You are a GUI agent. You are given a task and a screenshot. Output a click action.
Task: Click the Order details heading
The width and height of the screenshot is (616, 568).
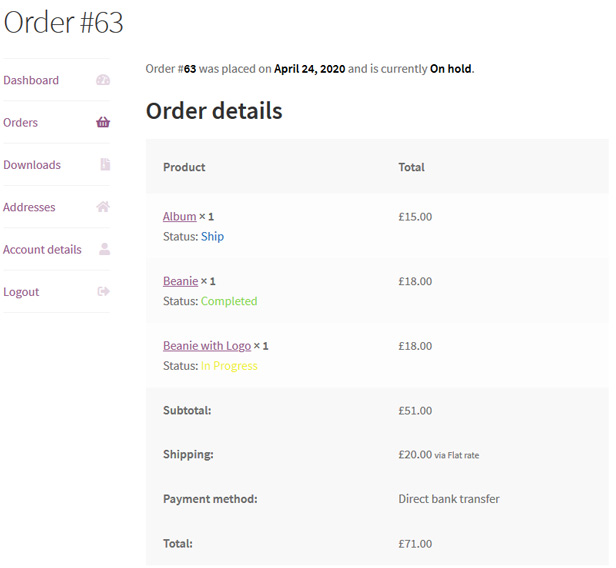214,111
